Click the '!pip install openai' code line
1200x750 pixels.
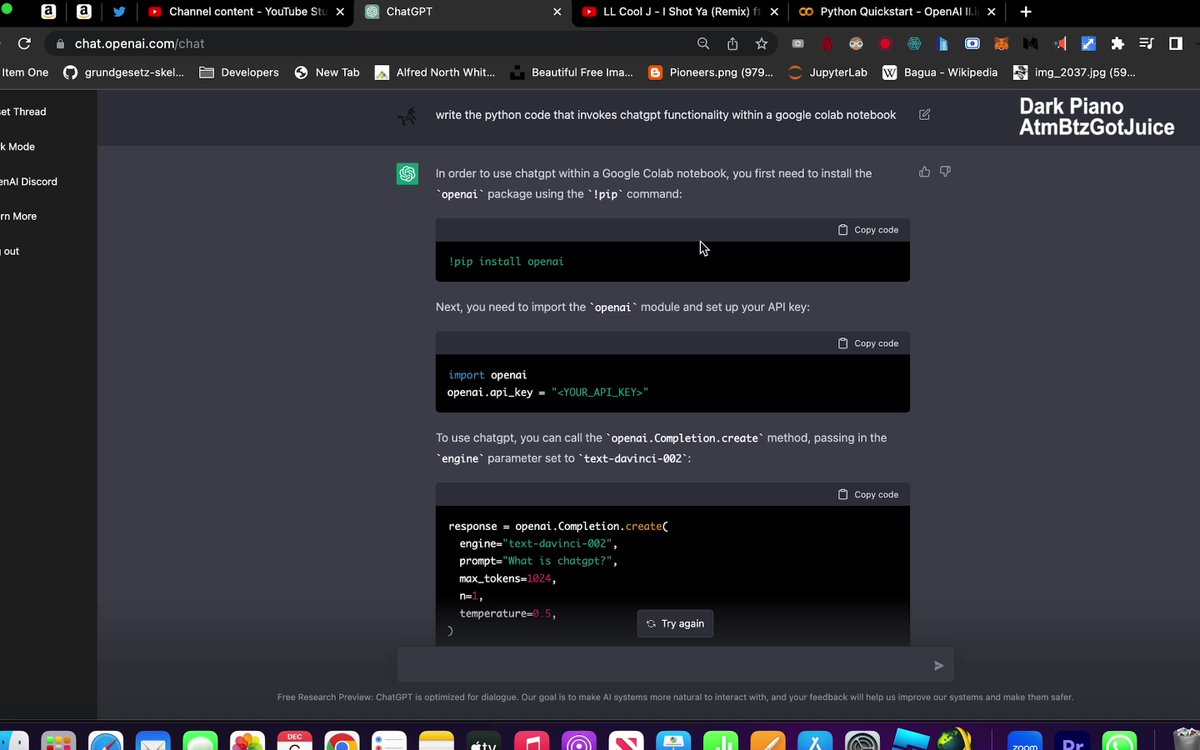pos(506,261)
